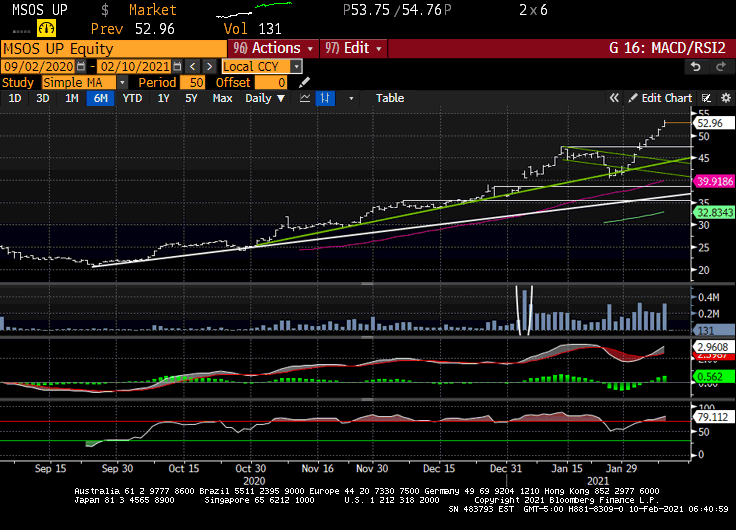Viewport: 736px width, 530px height.
Task: Click the end date field 02/10/2021
Action: click(x=135, y=67)
